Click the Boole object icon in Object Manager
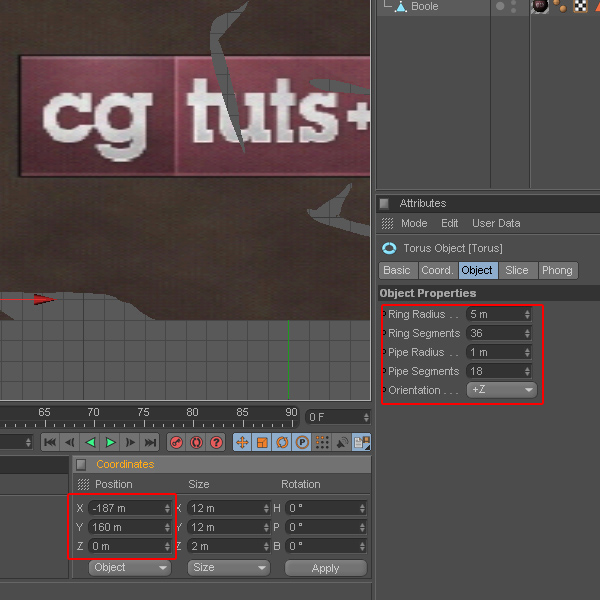600x600 pixels. pos(401,7)
